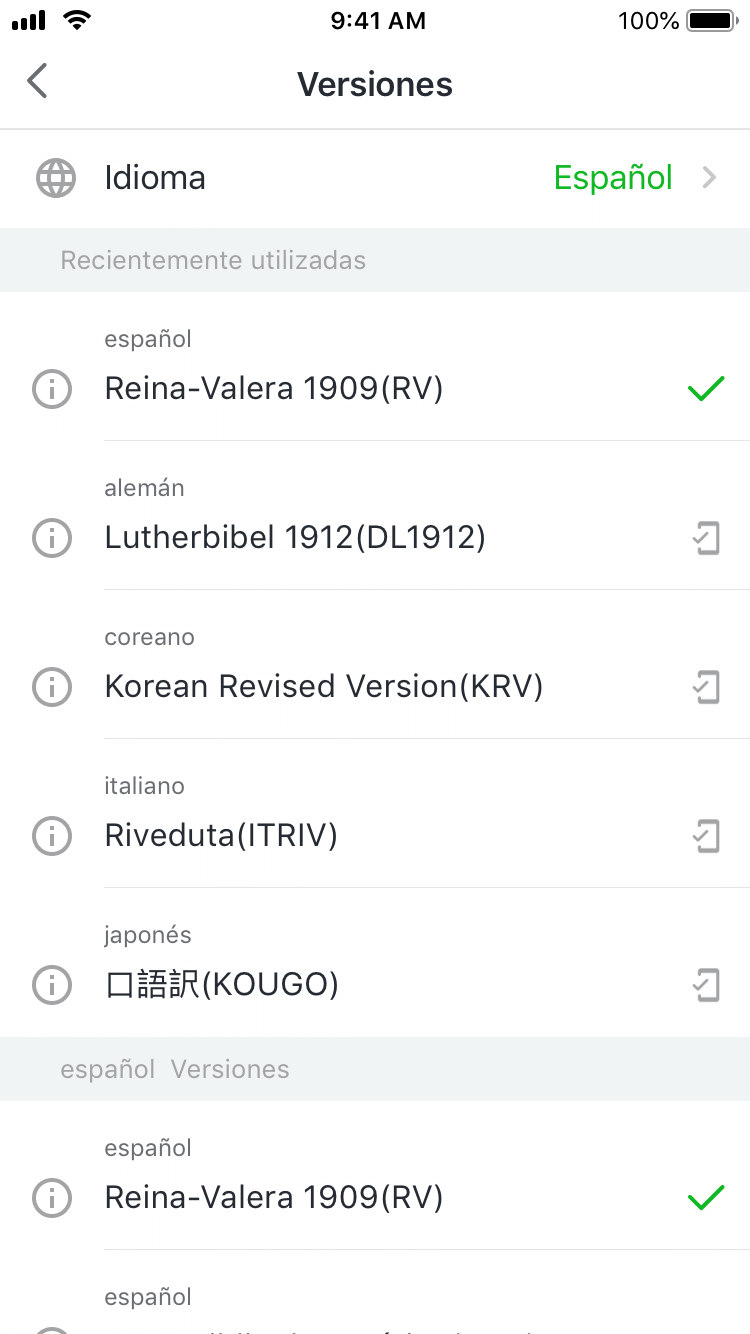Download the Lutherbibel 1912 version
Viewport: 750px width, 1334px height.
coord(706,538)
